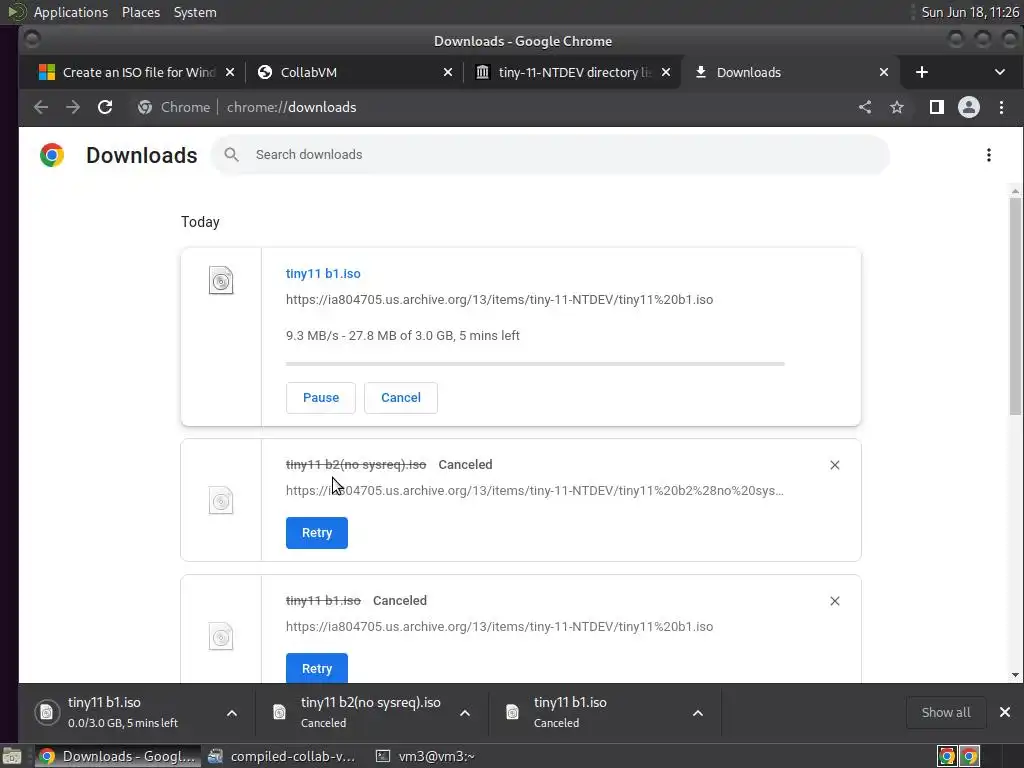Click the address bar chrome://downloads
Screen dimensions: 1024x768
291,107
